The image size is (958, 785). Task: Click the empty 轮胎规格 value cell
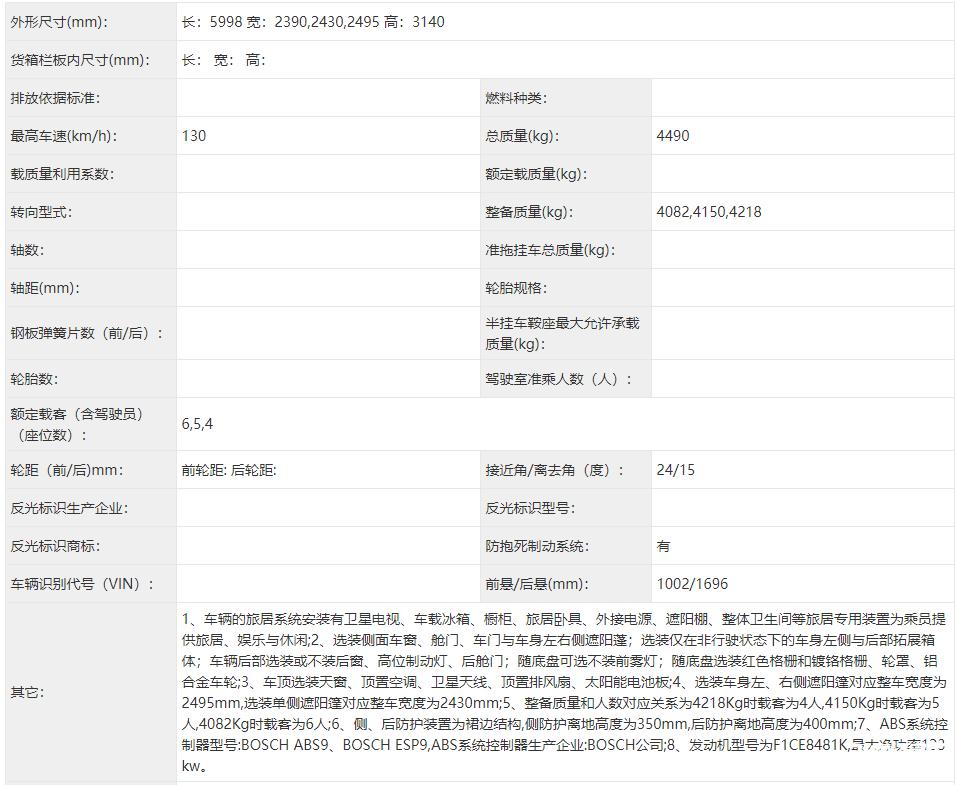(800, 288)
